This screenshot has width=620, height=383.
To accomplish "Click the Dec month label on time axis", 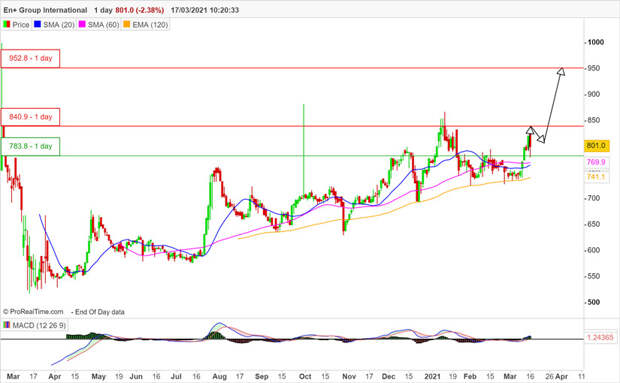I will point(389,377).
